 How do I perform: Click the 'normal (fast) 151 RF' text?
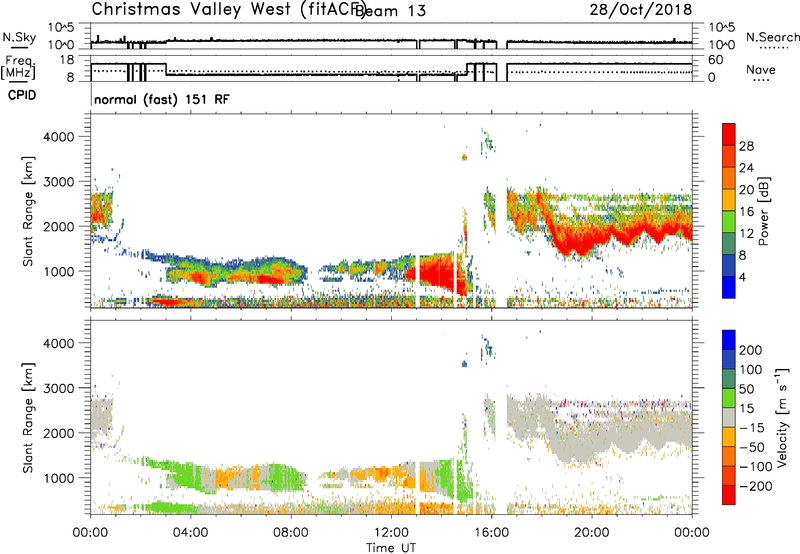[x=162, y=99]
